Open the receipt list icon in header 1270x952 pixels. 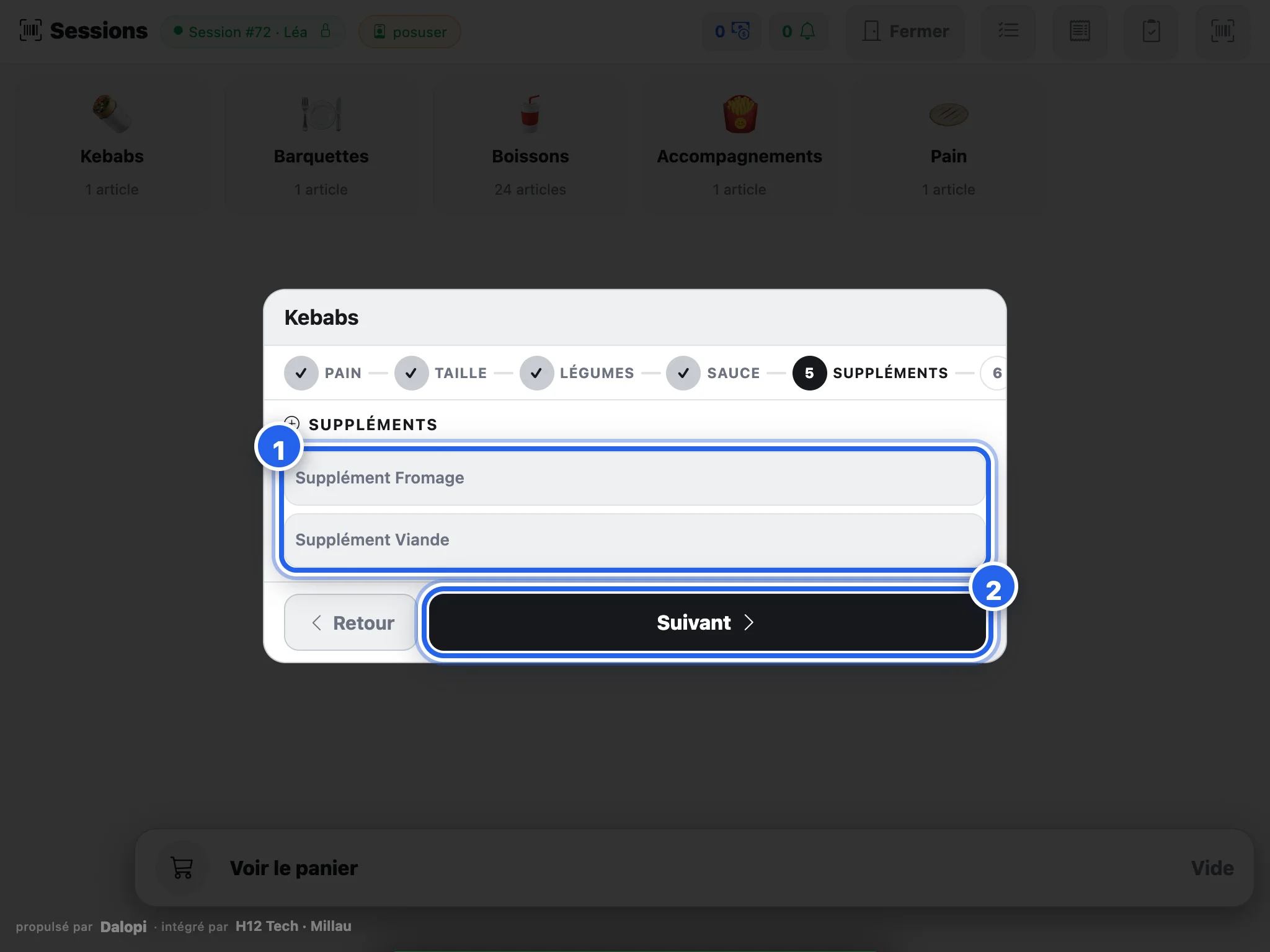point(1080,31)
